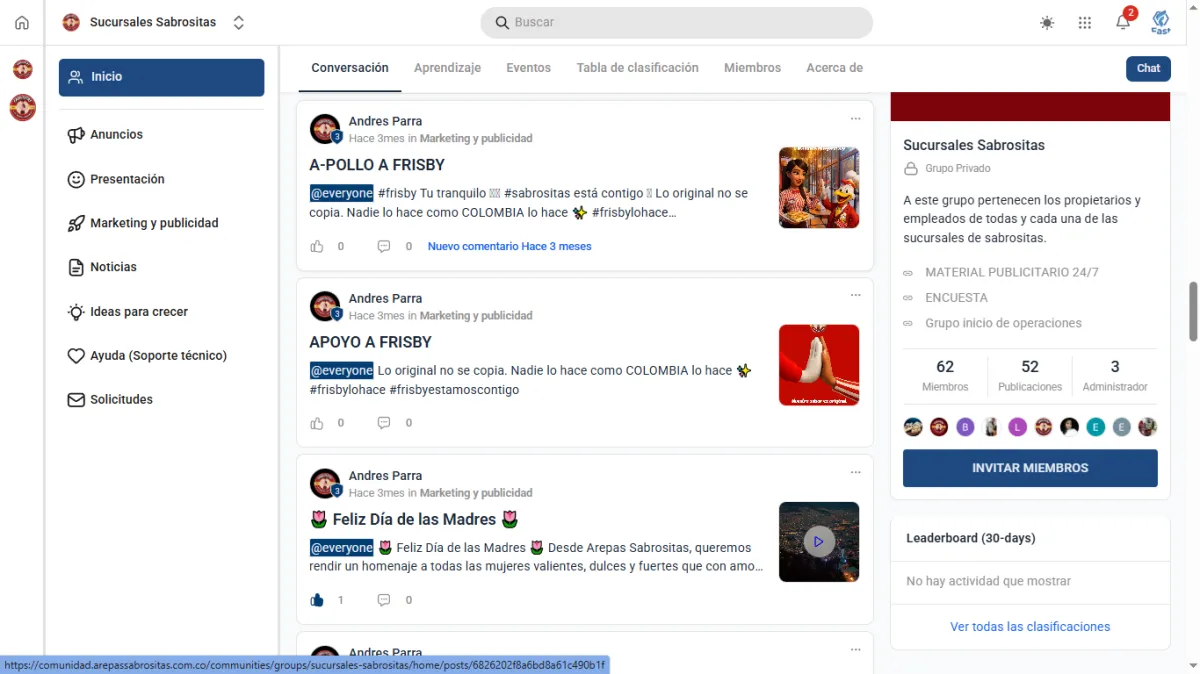
Task: Toggle like on Feliz Día de las Madres post
Action: pyautogui.click(x=317, y=600)
